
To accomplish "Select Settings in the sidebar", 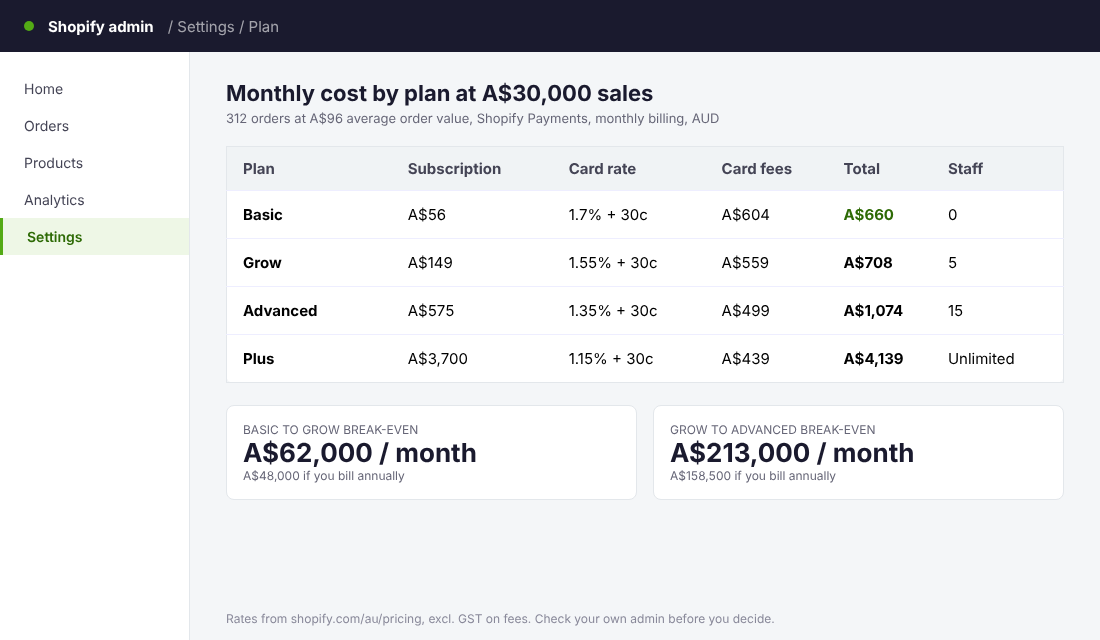I will [95, 236].
